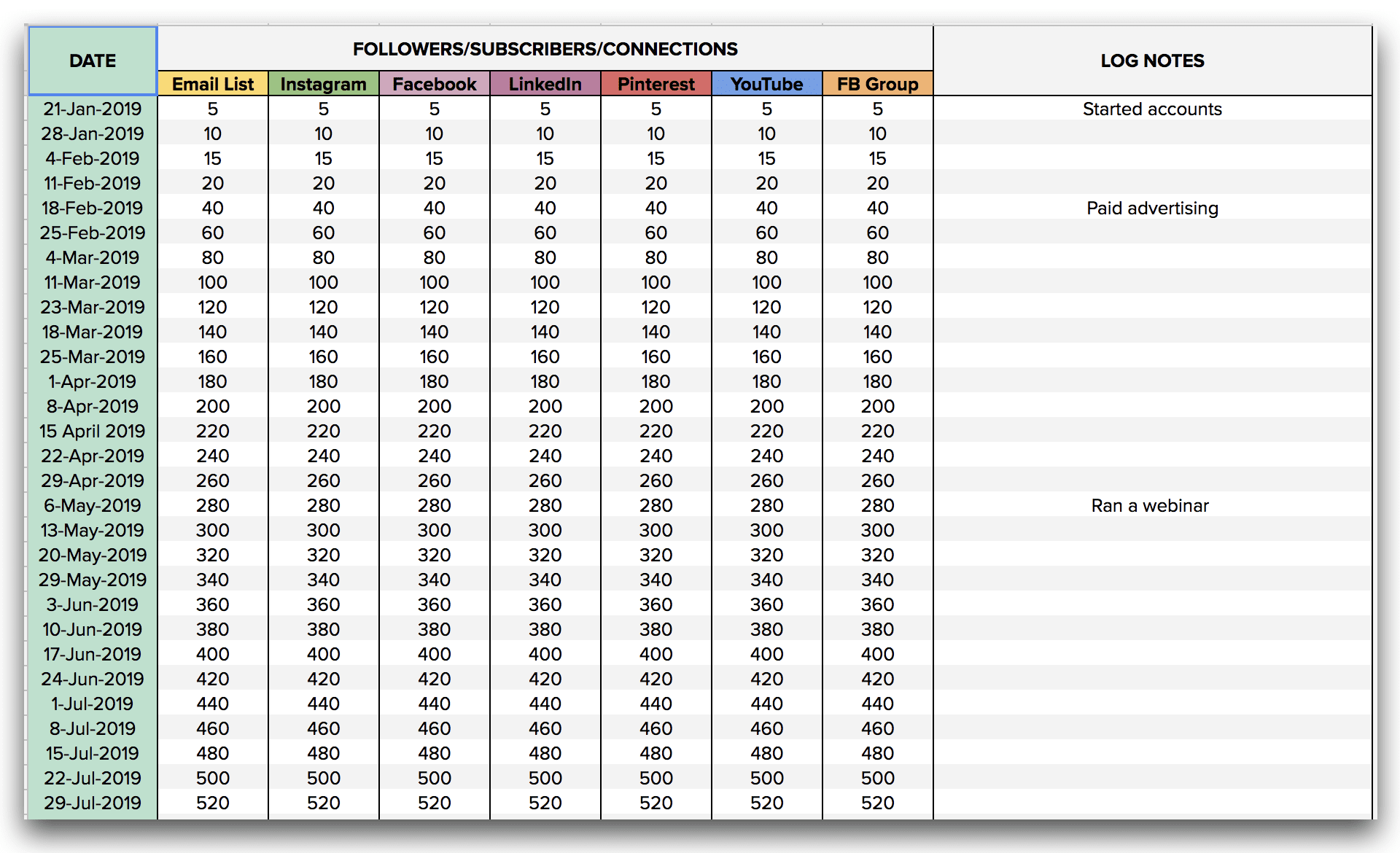This screenshot has height=853, width=1400.
Task: Select the DATE column header
Action: pyautogui.click(x=92, y=61)
